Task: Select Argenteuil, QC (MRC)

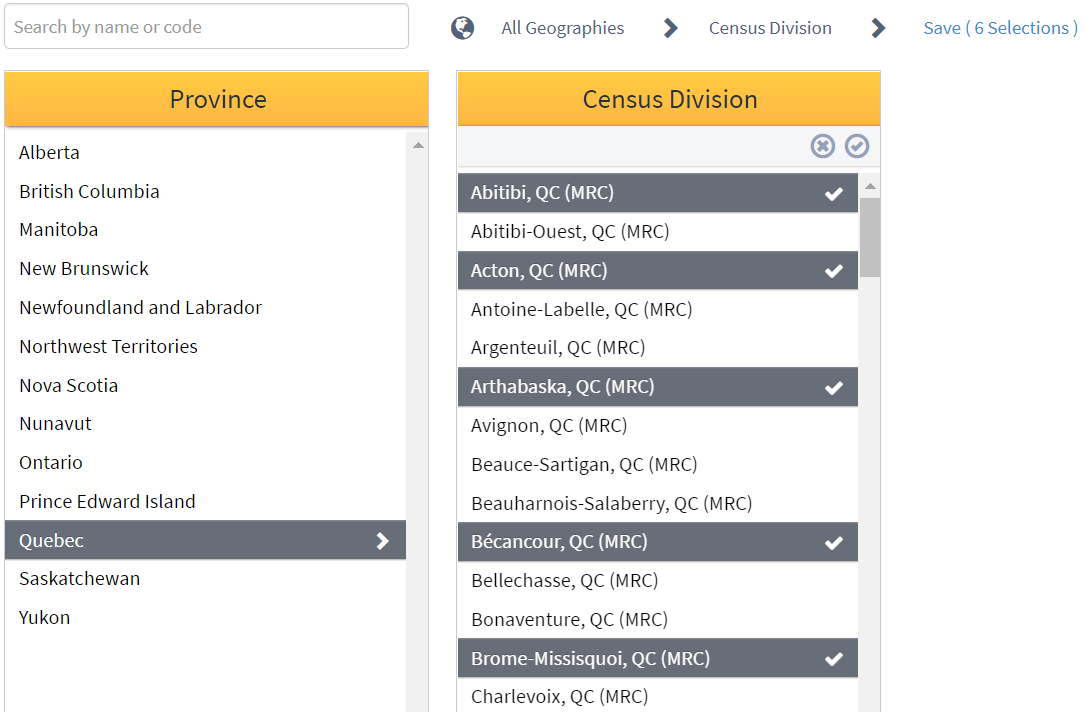Action: click(658, 348)
